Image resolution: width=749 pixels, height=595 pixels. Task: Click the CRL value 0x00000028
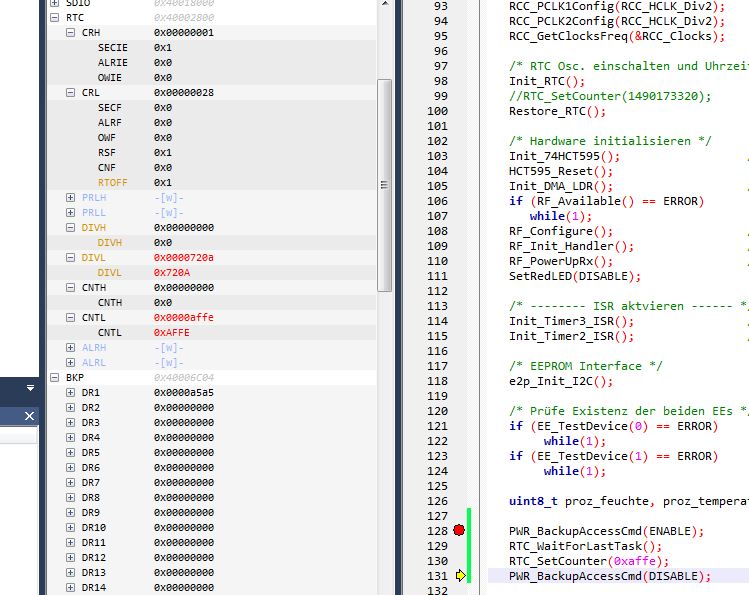click(x=184, y=93)
